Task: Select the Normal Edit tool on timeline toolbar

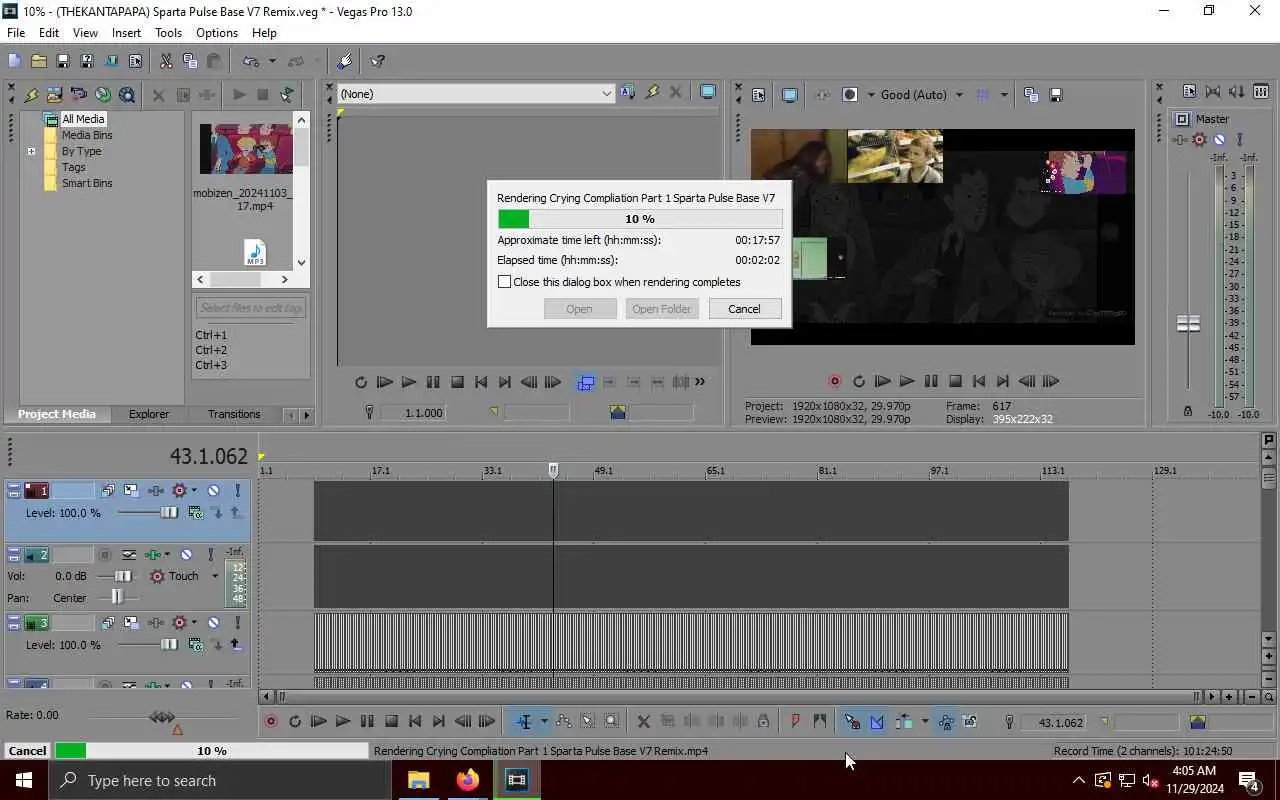Action: point(524,721)
